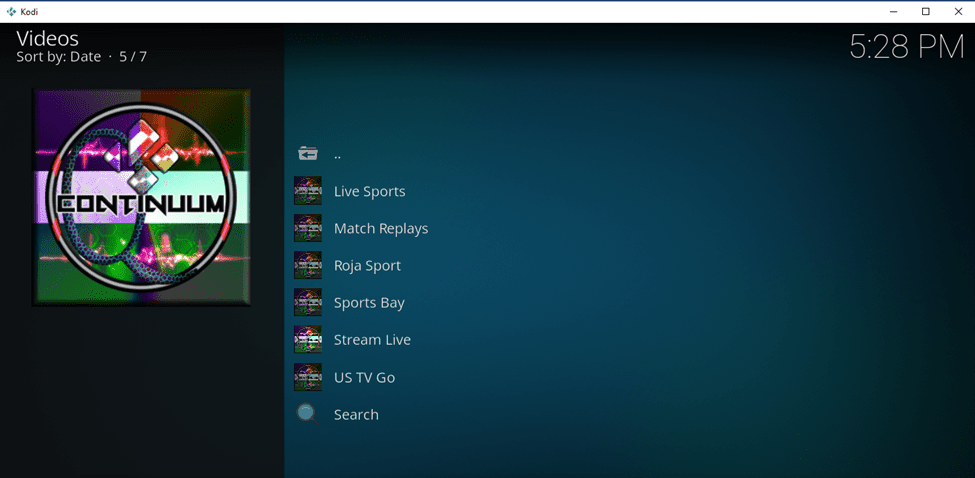Open the Match Replays entry
This screenshot has width=975, height=478.
pyautogui.click(x=381, y=229)
